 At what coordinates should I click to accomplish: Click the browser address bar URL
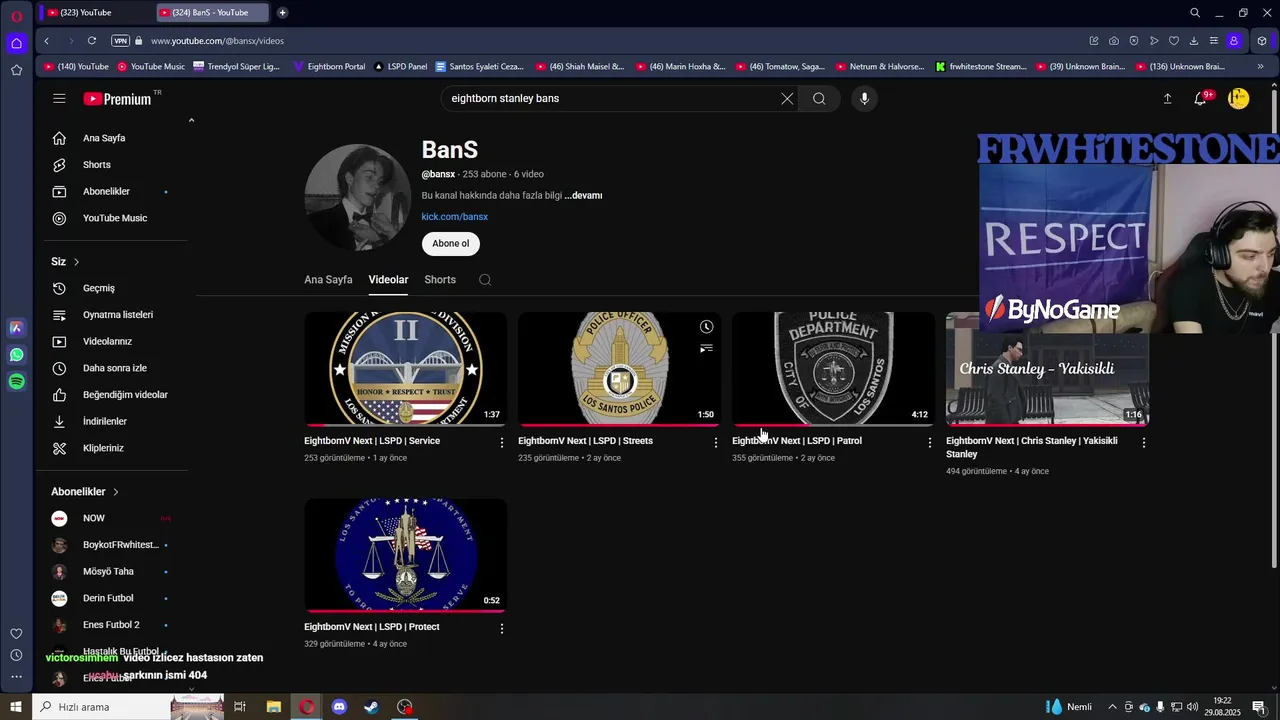point(217,41)
